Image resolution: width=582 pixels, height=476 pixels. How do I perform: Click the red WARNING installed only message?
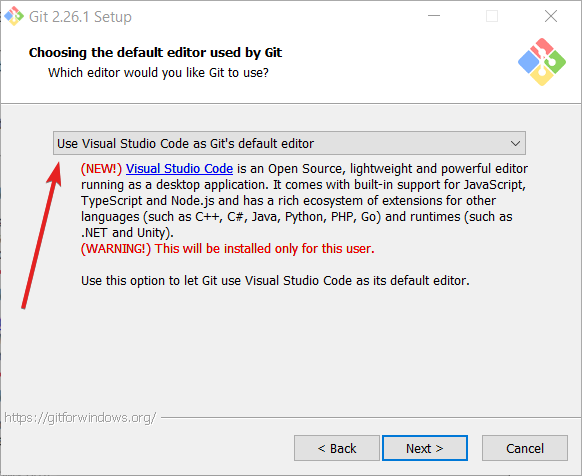[228, 249]
